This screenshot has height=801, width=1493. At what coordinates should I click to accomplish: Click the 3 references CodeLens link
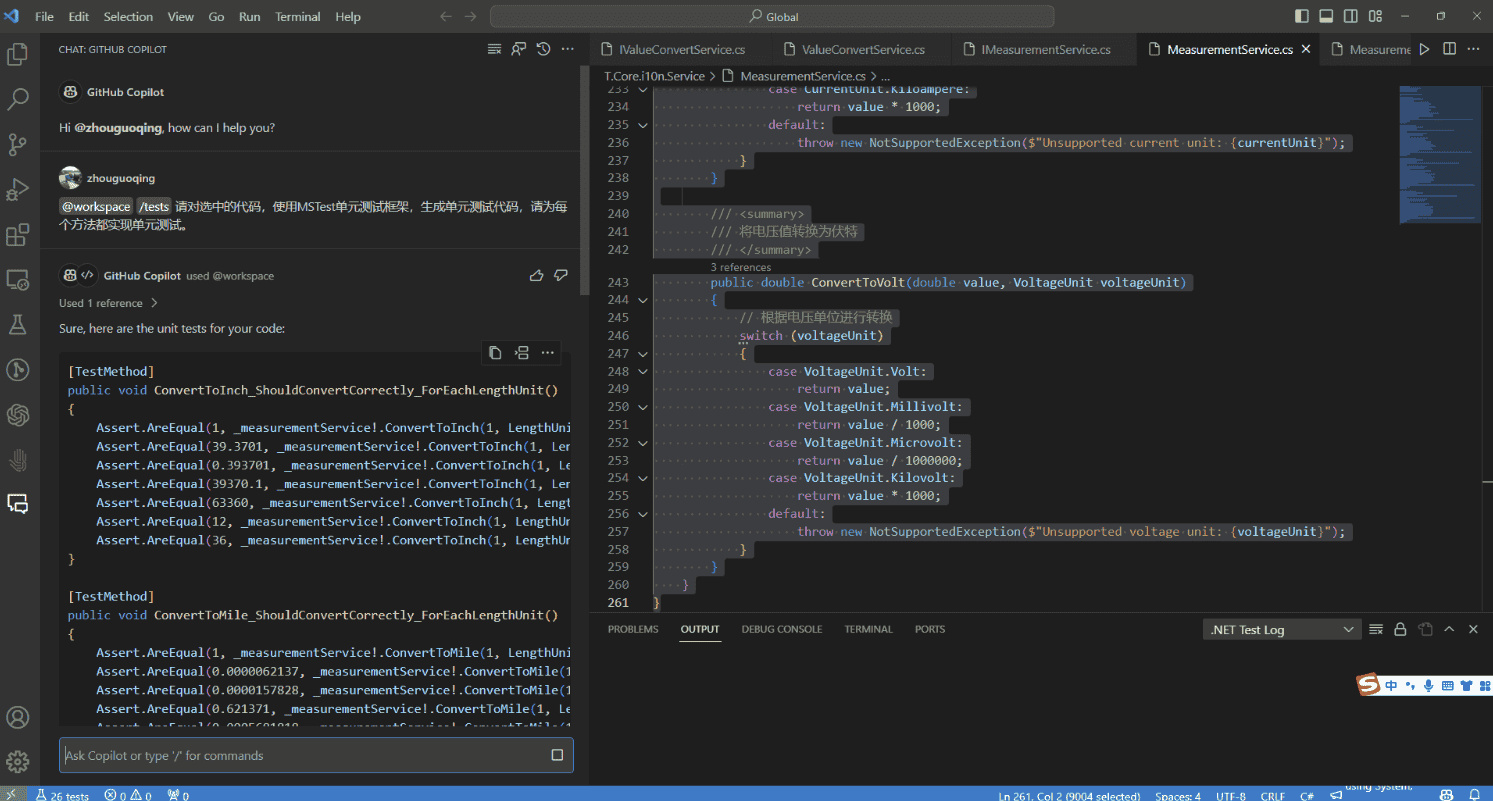click(x=740, y=267)
